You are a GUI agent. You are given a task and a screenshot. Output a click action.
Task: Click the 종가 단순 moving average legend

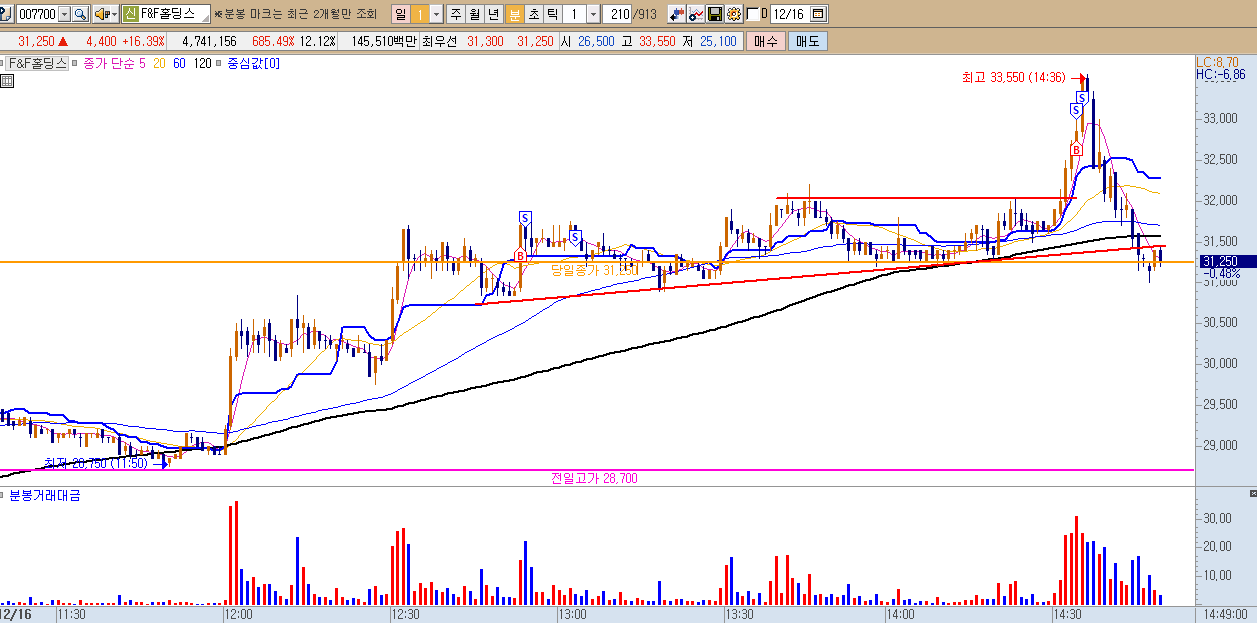coord(109,63)
